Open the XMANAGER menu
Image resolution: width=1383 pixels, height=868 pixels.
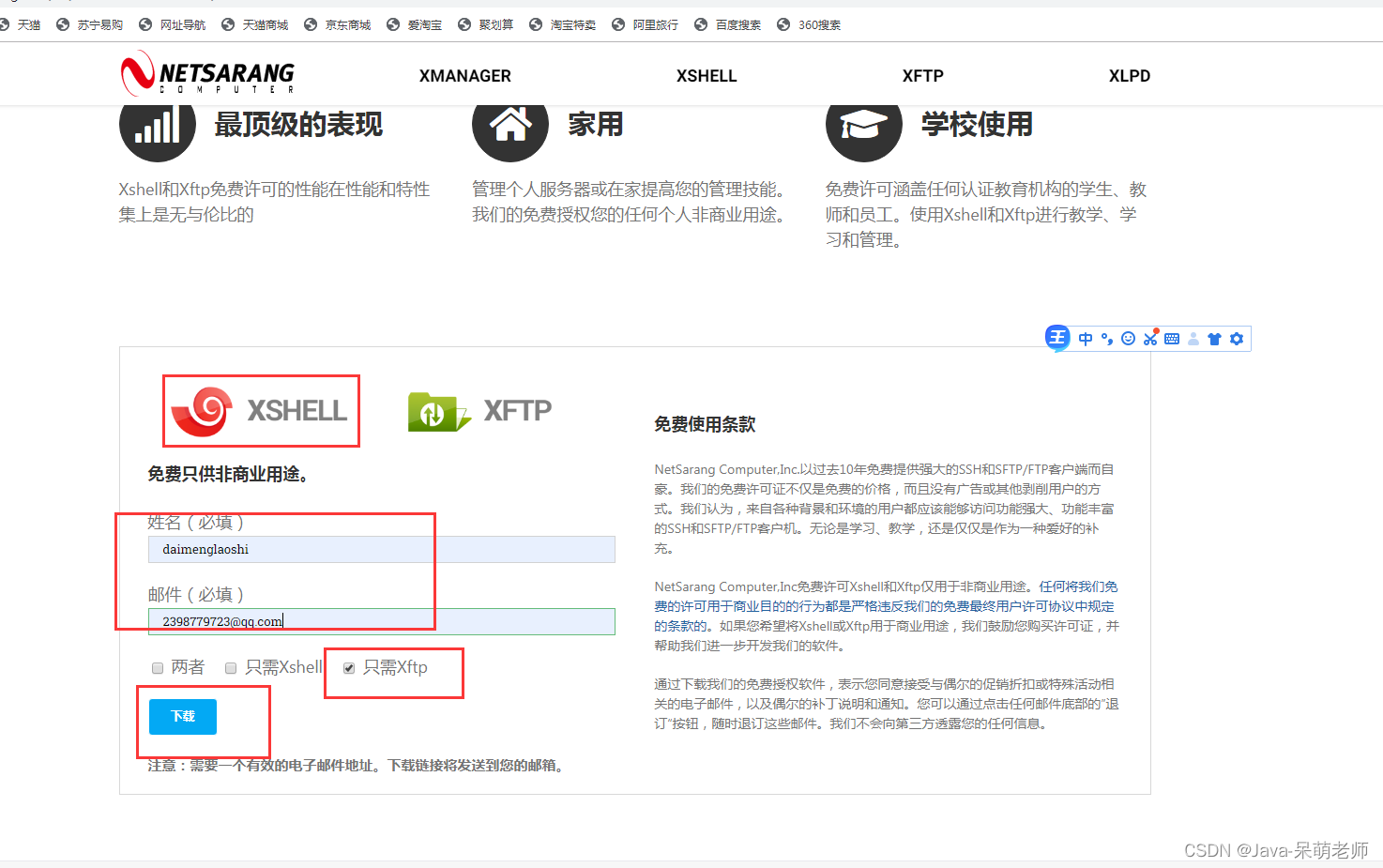pos(465,76)
